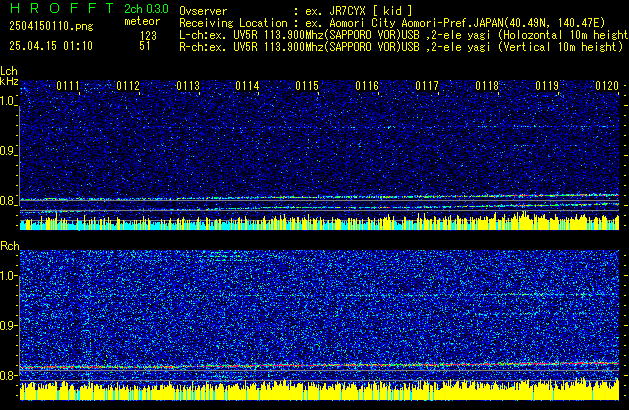Viewport: 629px width, 410px height.
Task: Click the Rch 0.8 kHz axis label
Action: point(8,375)
